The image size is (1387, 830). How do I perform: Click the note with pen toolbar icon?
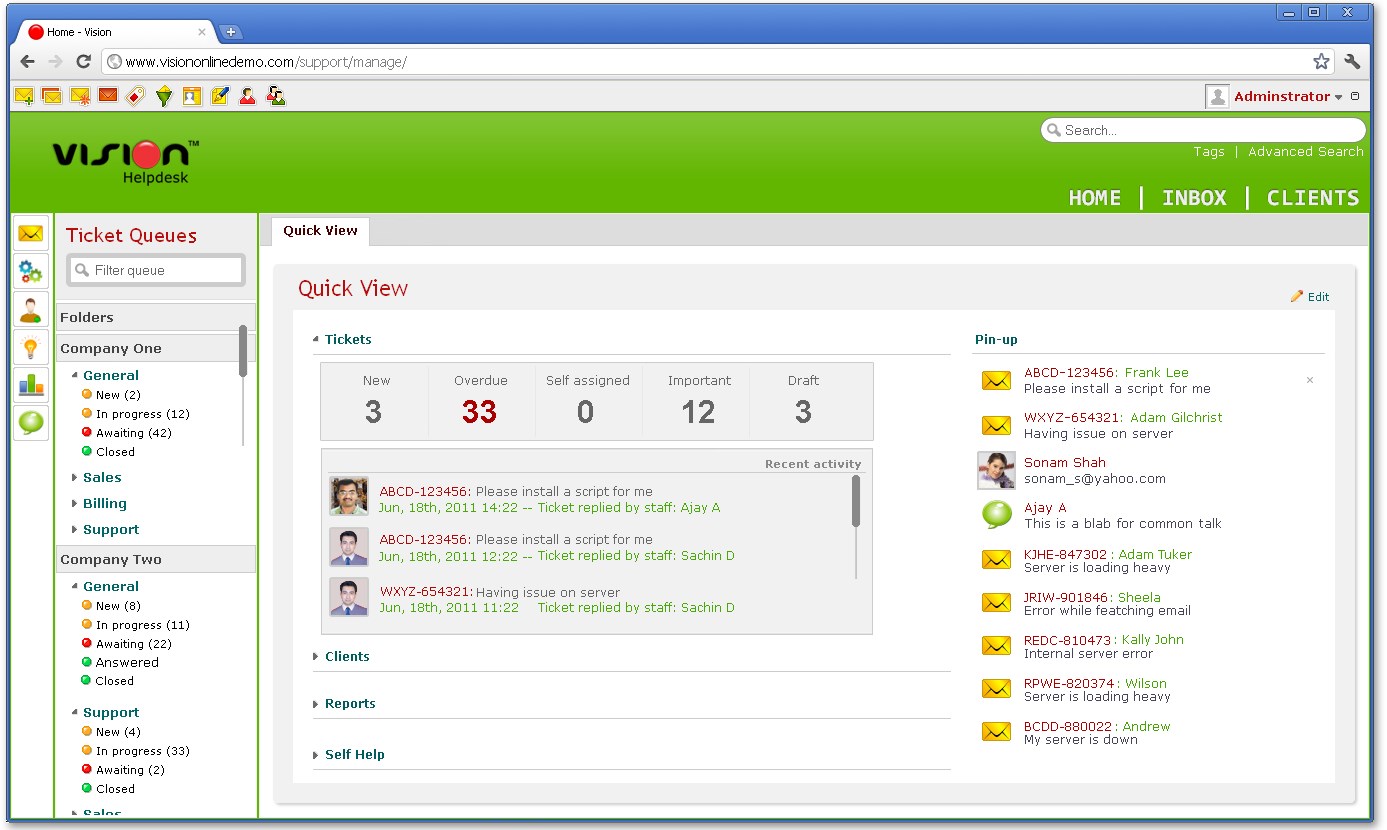(x=220, y=96)
